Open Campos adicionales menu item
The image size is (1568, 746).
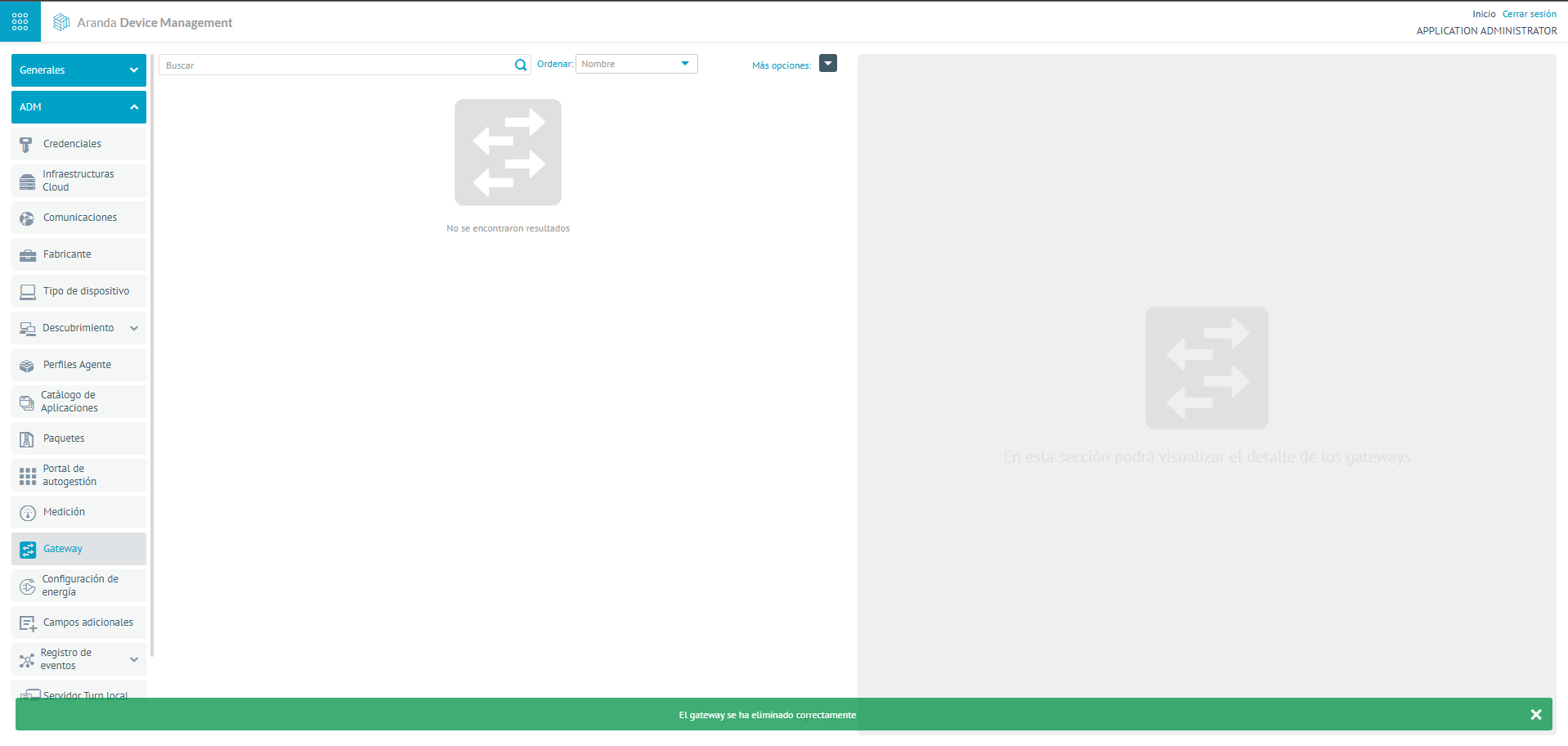[x=87, y=622]
